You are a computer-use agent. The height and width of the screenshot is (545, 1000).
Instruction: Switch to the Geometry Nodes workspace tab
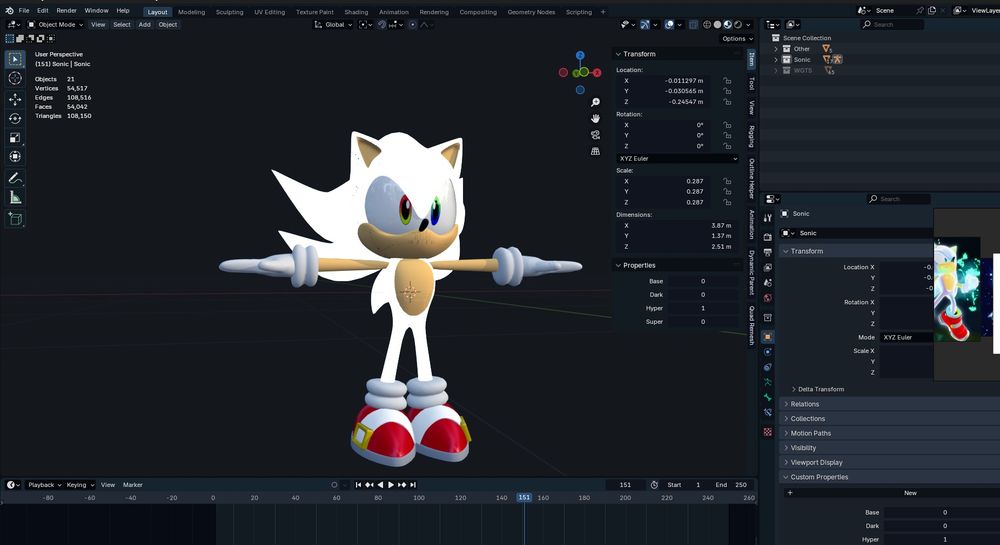531,12
